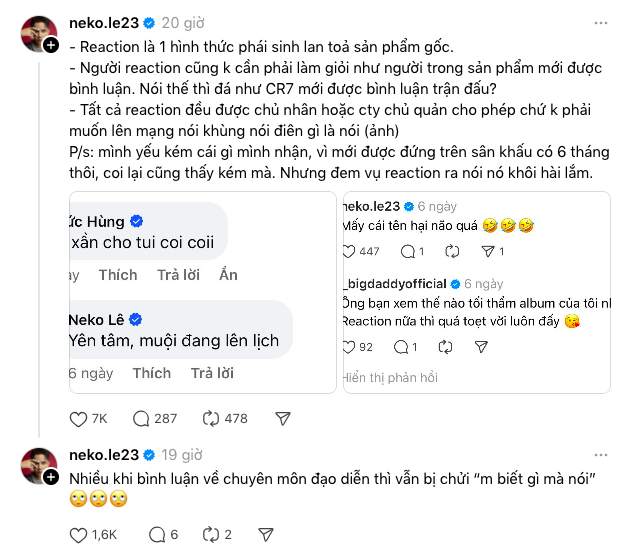Image resolution: width=630 pixels, height=556 pixels.
Task: Open more options for the 19 giờ post
Action: pyautogui.click(x=599, y=455)
